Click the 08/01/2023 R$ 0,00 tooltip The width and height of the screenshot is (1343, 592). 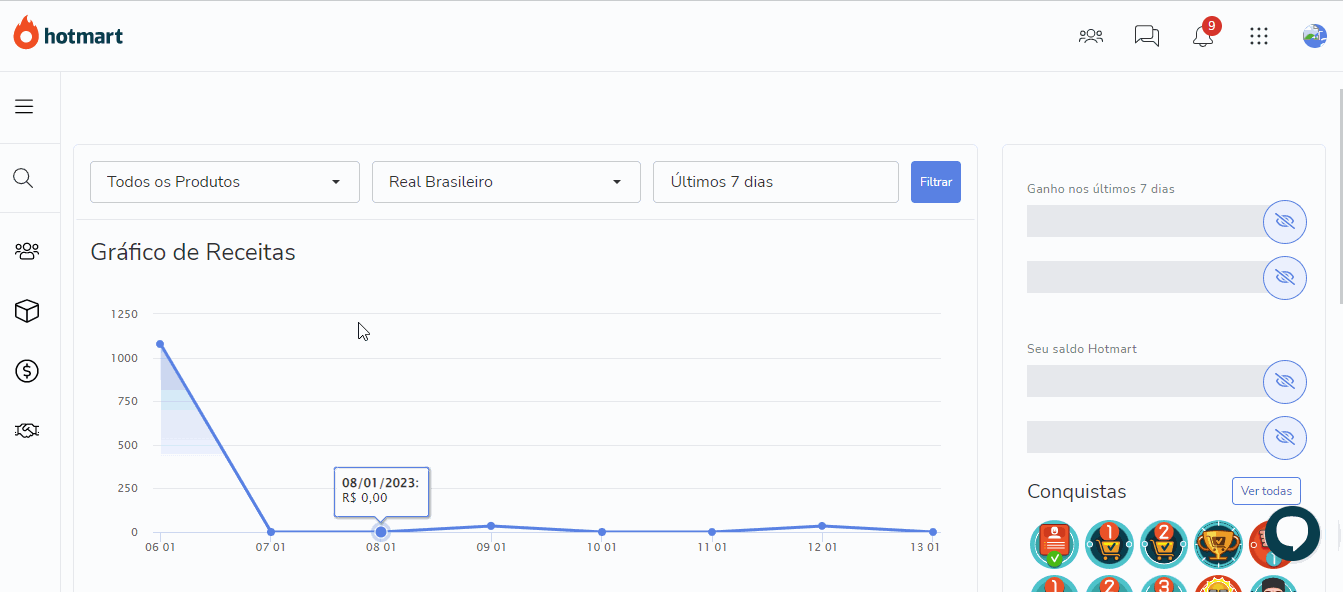(x=381, y=491)
